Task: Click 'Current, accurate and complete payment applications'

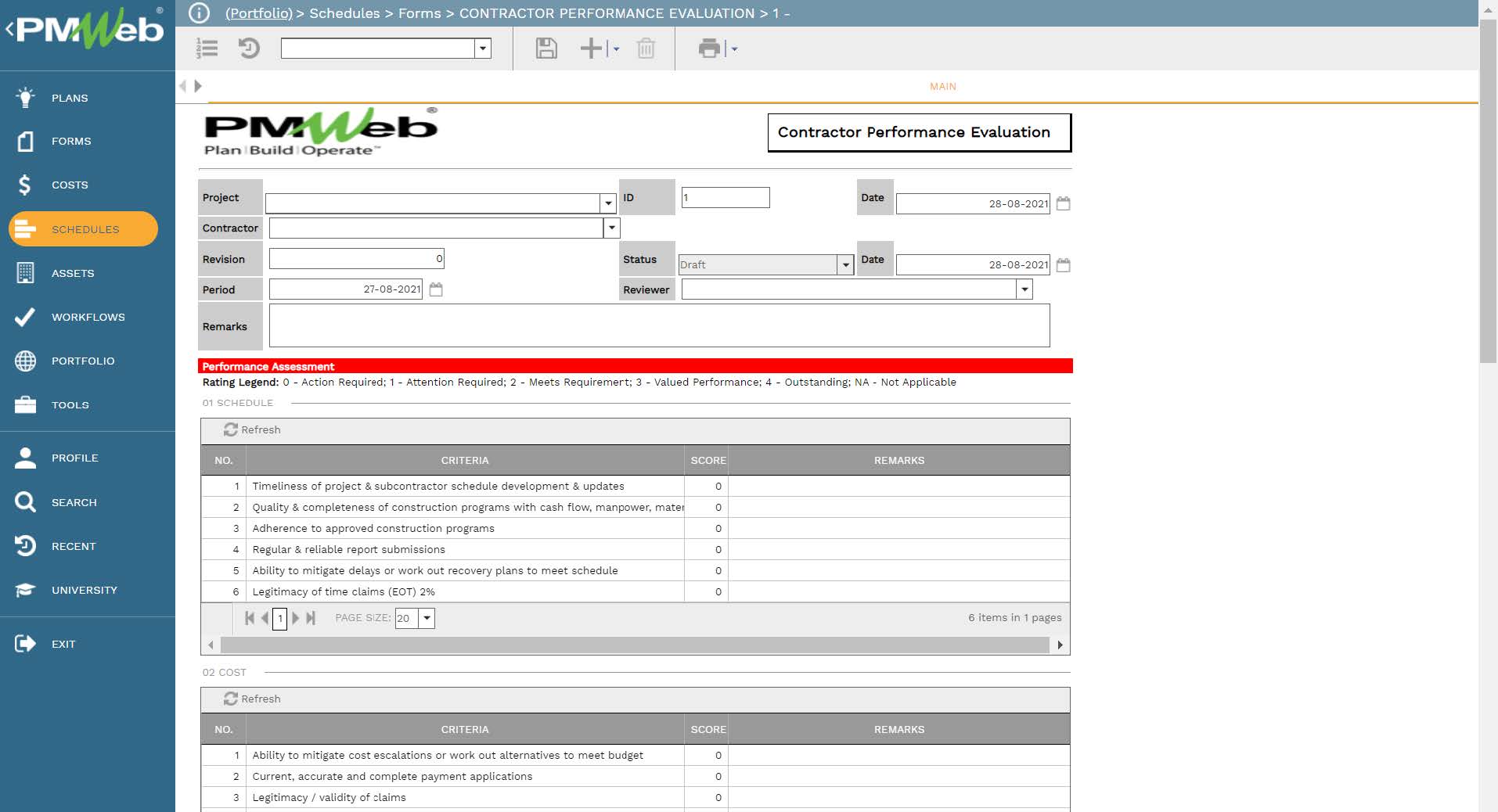Action: pyautogui.click(x=392, y=776)
